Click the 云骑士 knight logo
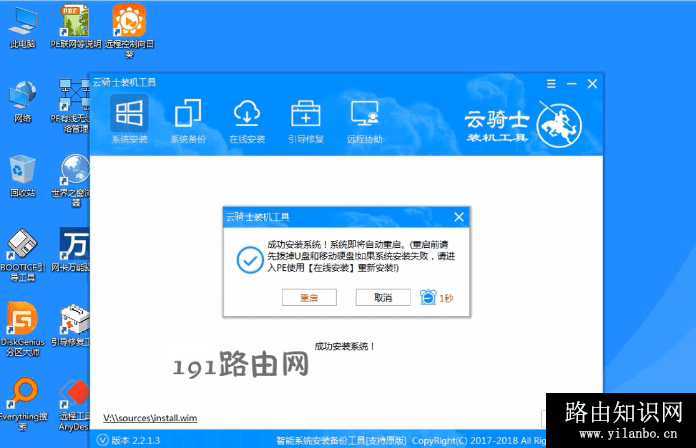Viewport: 696px width, 448px height. click(559, 126)
